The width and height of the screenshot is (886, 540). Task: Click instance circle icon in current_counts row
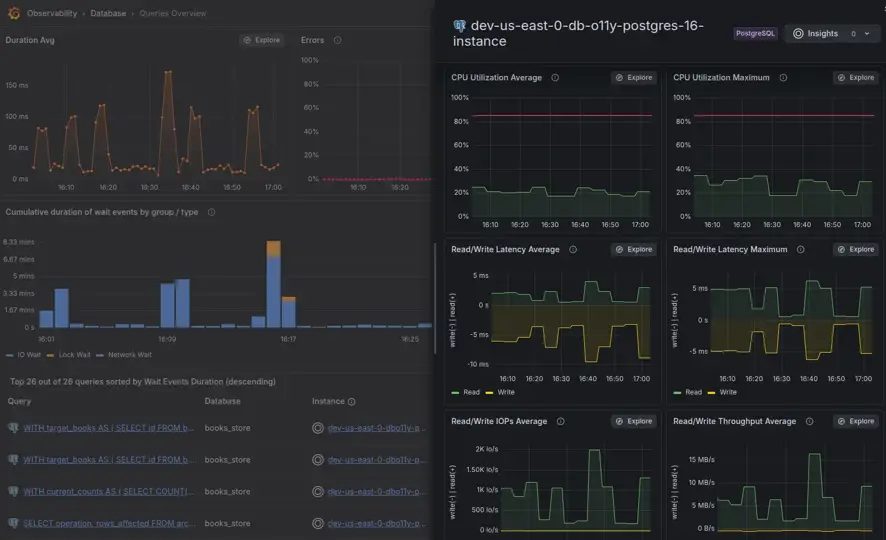tap(318, 491)
